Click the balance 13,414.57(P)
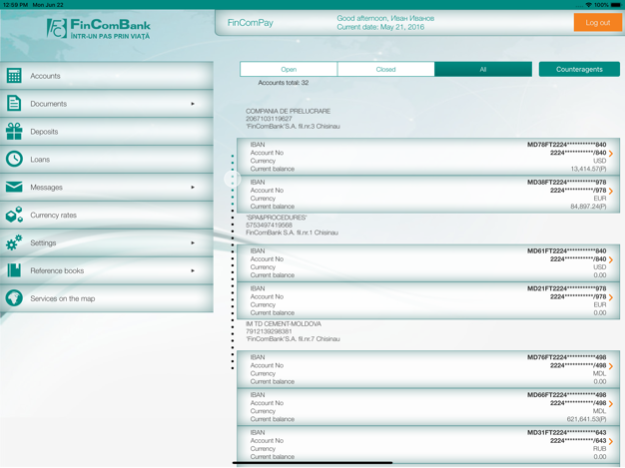The height and width of the screenshot is (468, 625). 588,169
